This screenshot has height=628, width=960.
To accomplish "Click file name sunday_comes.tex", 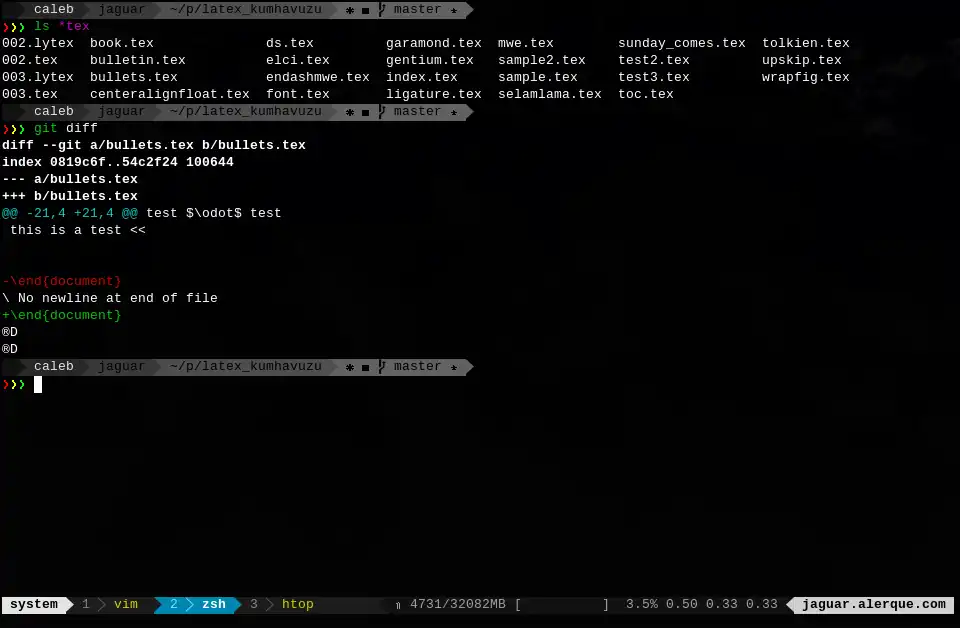I will point(681,43).
